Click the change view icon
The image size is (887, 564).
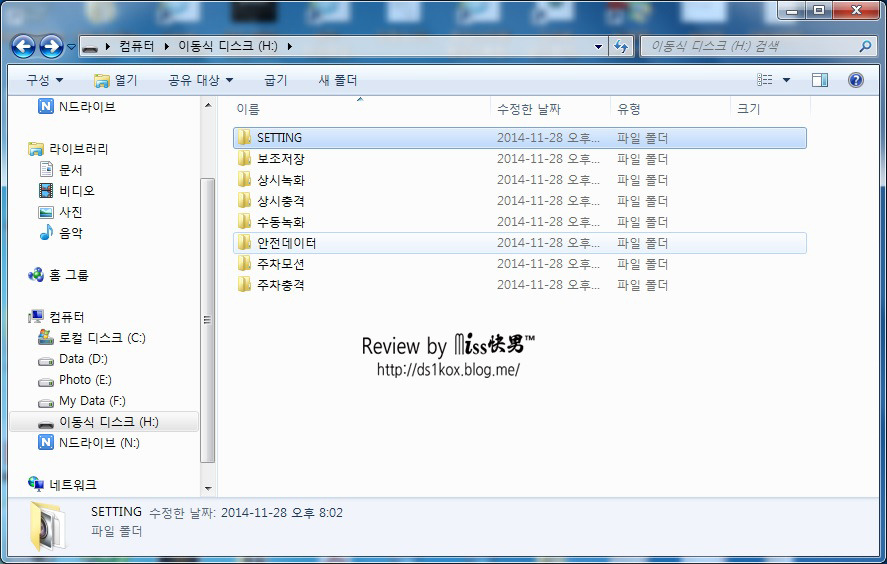765,80
